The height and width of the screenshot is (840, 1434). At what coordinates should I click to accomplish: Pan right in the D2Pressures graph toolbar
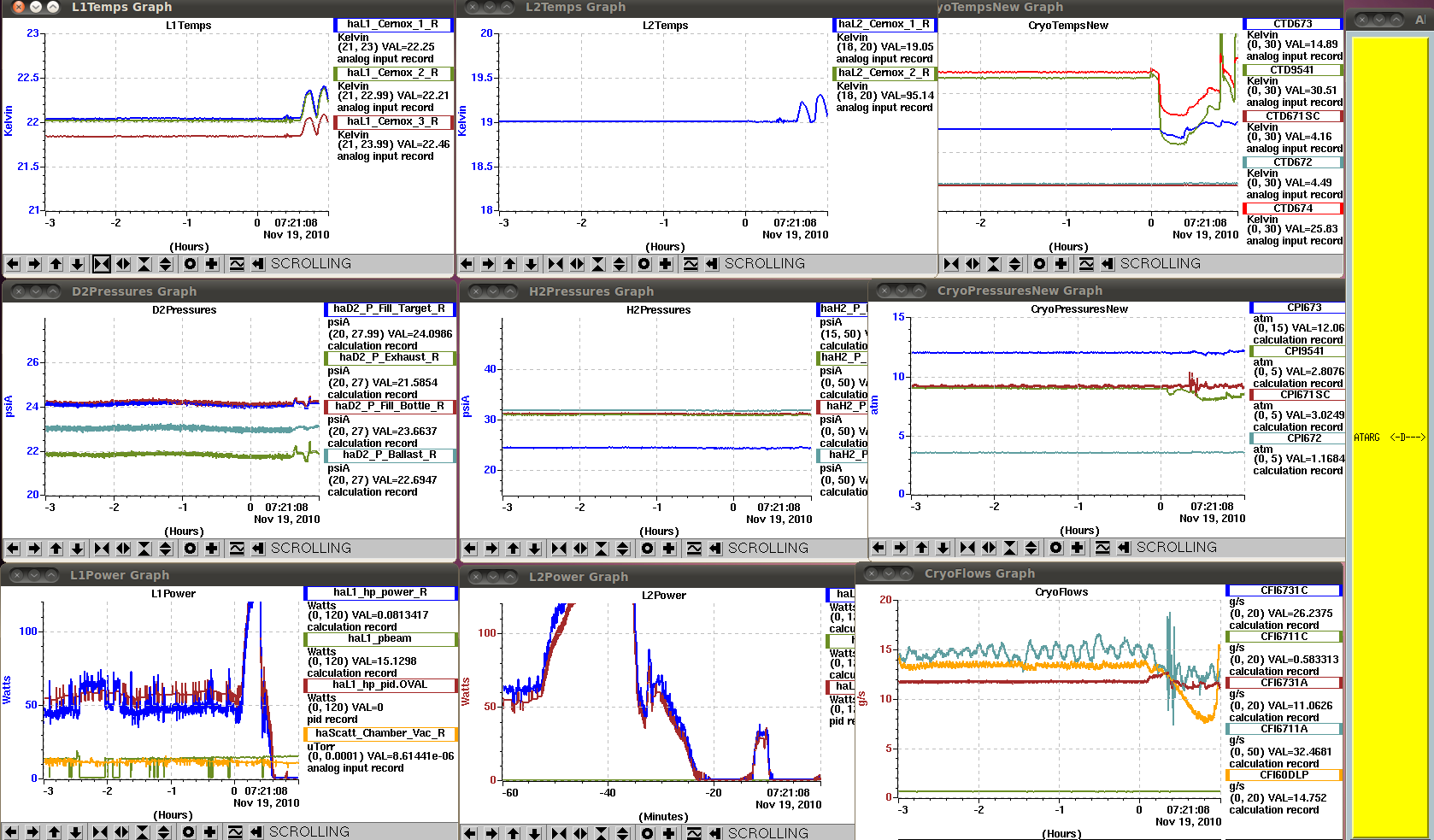point(34,549)
